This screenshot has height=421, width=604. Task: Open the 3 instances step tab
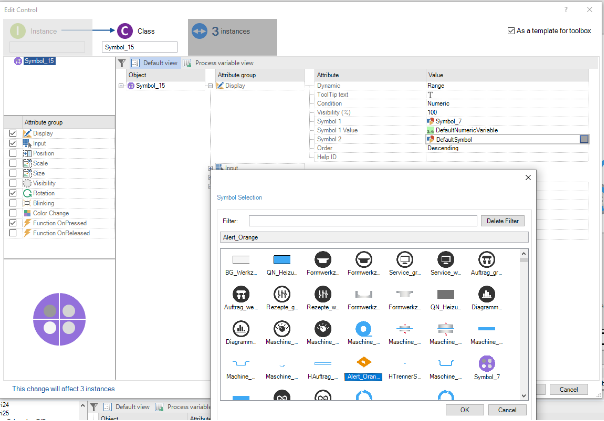pyautogui.click(x=232, y=37)
